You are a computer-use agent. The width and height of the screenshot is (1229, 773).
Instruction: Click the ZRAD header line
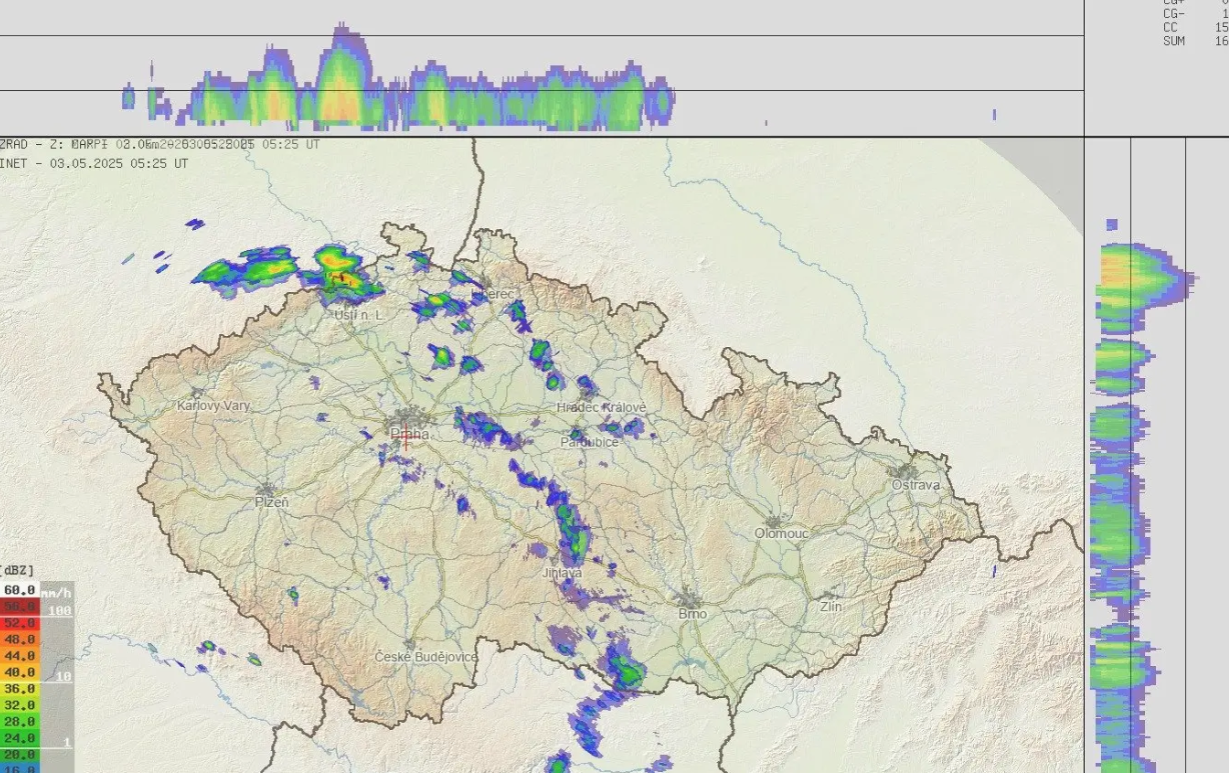(160, 144)
